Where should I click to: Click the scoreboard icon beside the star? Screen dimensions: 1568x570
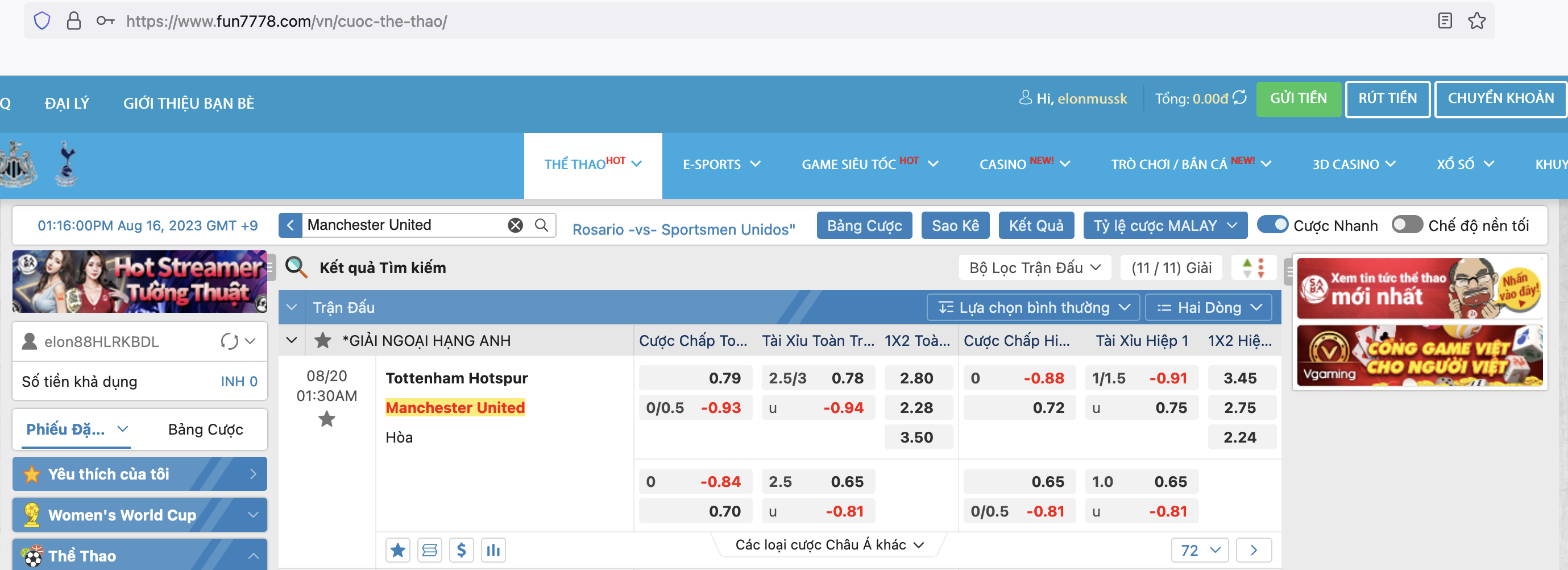click(430, 551)
